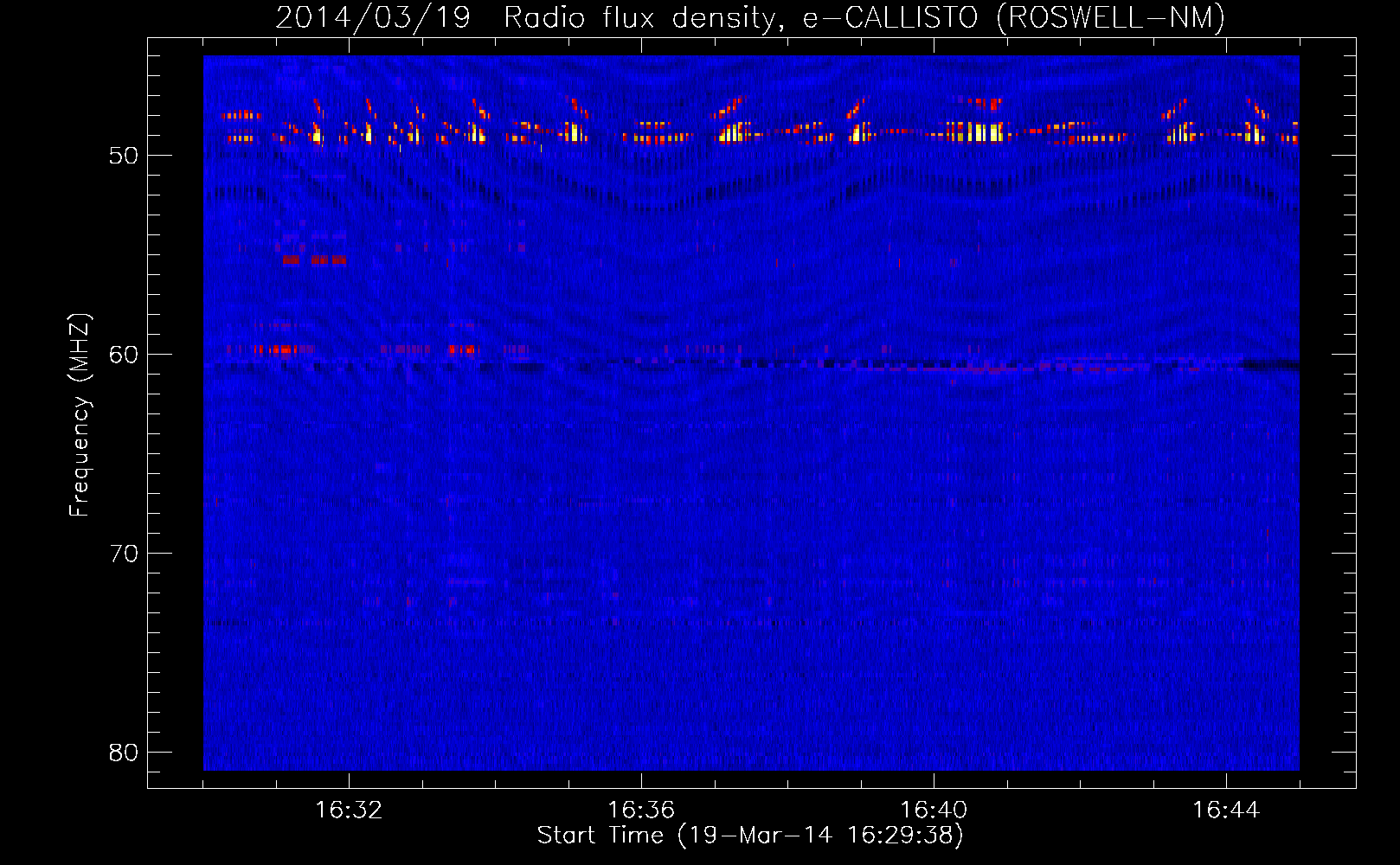
Task: Click the 60 frequency tick label
Action: point(124,355)
